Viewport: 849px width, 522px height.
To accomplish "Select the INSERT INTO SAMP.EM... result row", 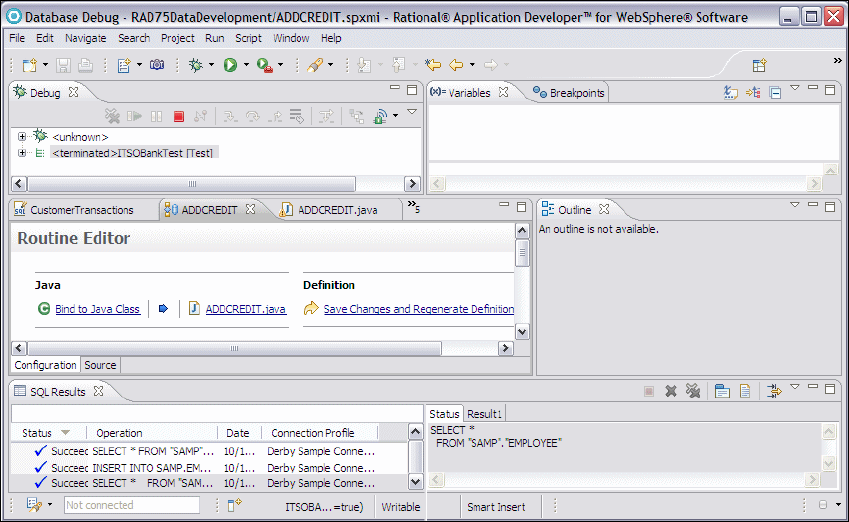I will (209, 467).
